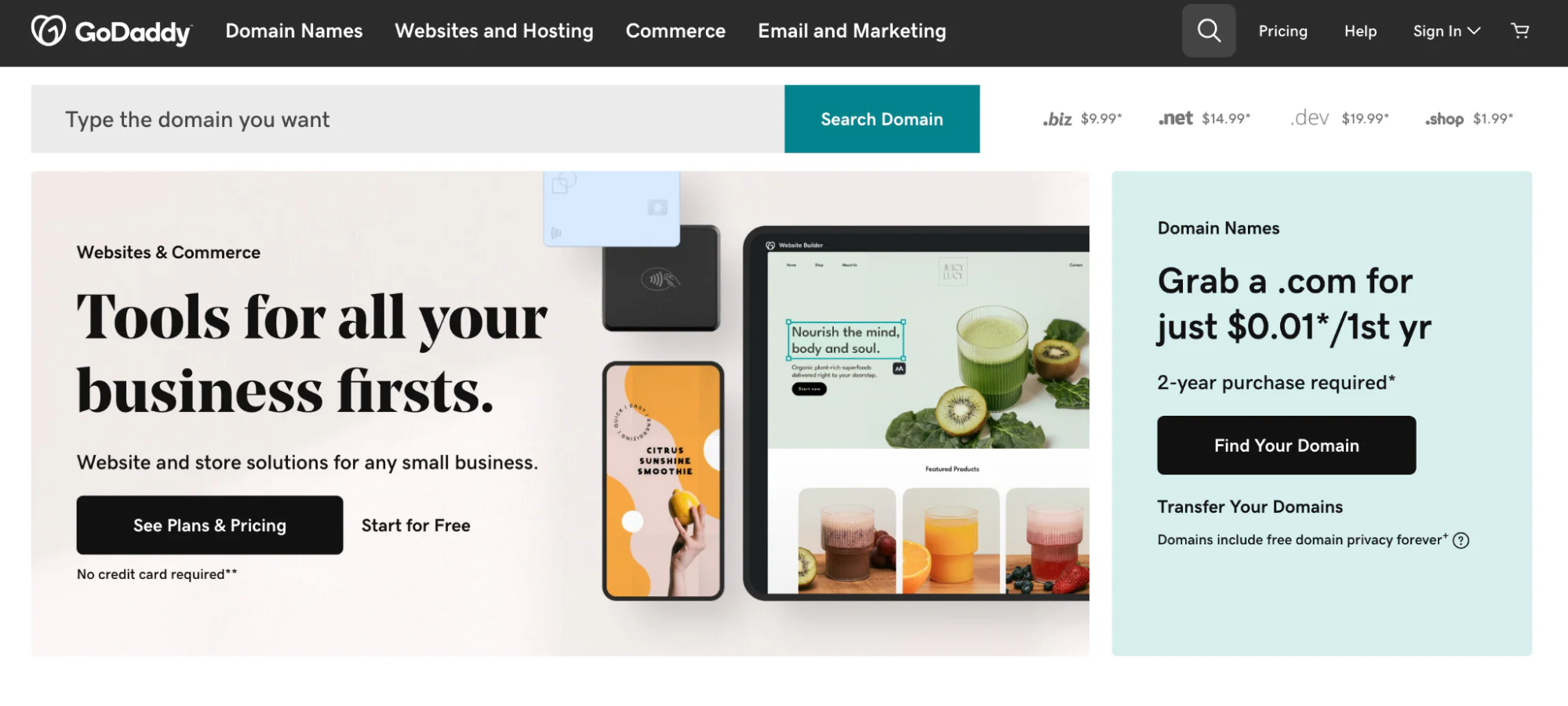Click the See Plans & Pricing button
1568x706 pixels.
click(x=209, y=525)
